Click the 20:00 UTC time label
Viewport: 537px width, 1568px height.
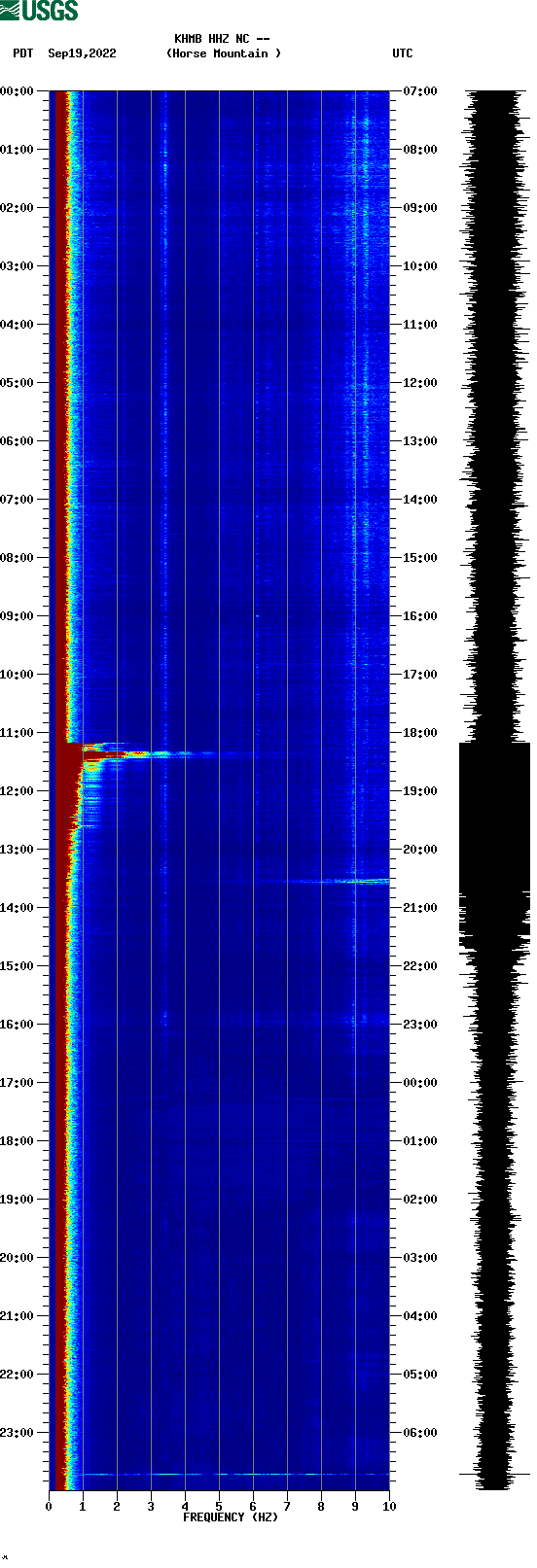pos(420,850)
